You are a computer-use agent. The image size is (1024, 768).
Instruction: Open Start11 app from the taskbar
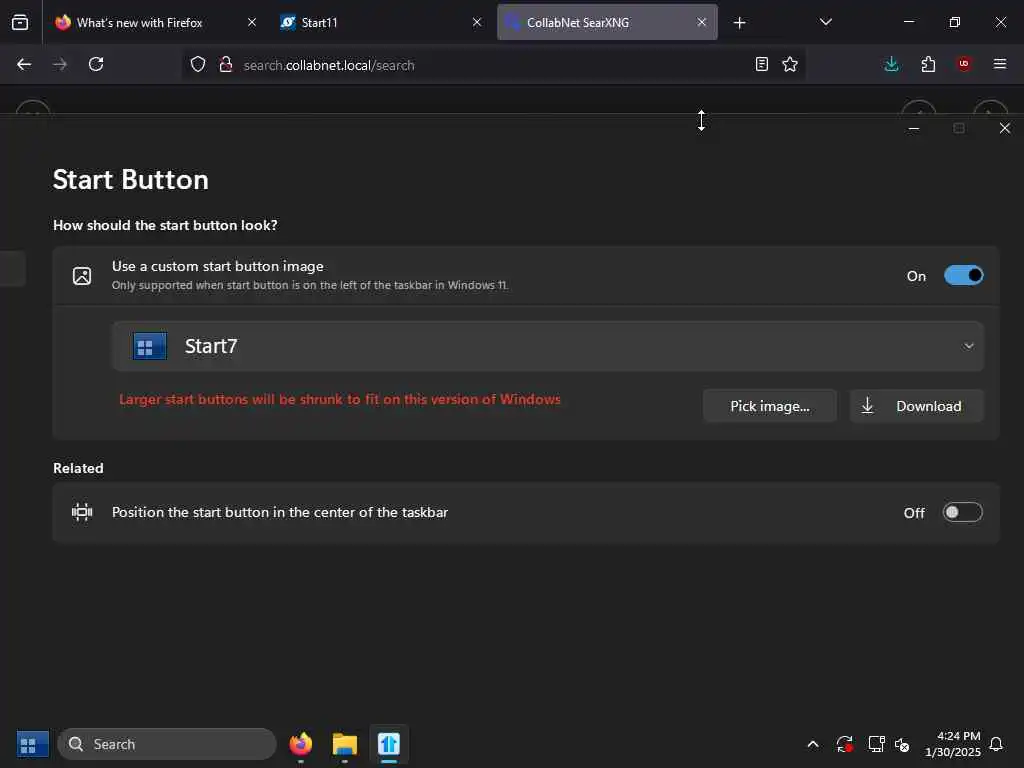click(x=389, y=744)
